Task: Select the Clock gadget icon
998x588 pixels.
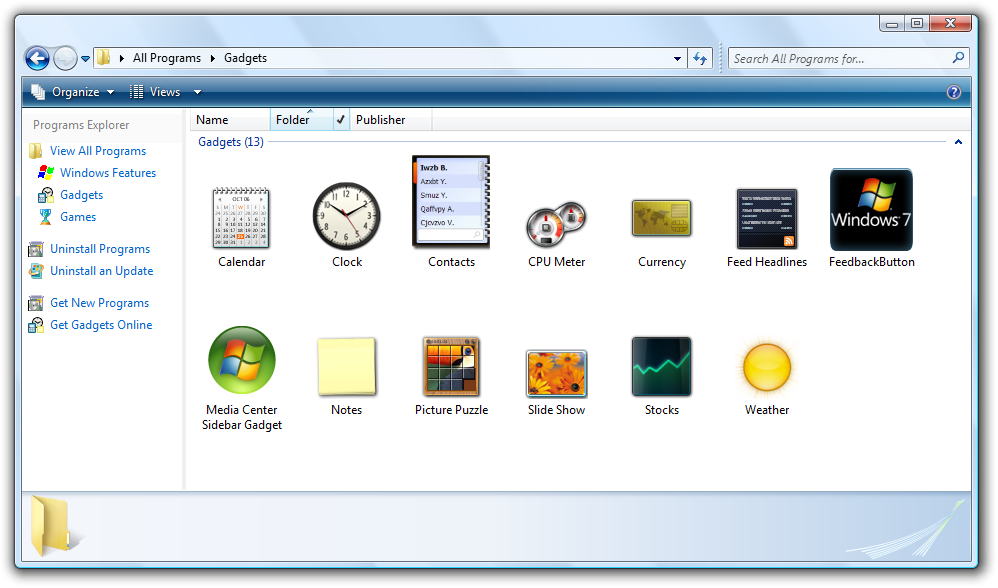Action: (x=347, y=217)
